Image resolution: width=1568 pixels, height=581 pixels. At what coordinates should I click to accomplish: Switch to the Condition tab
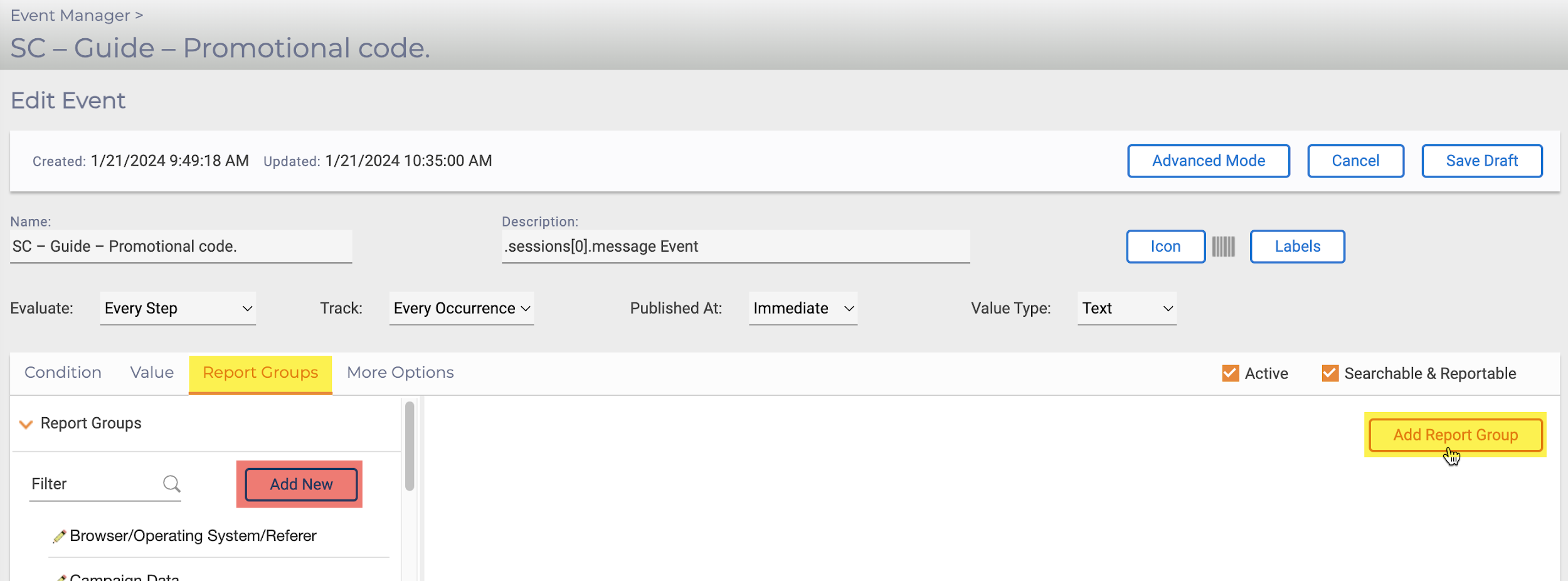tap(63, 373)
